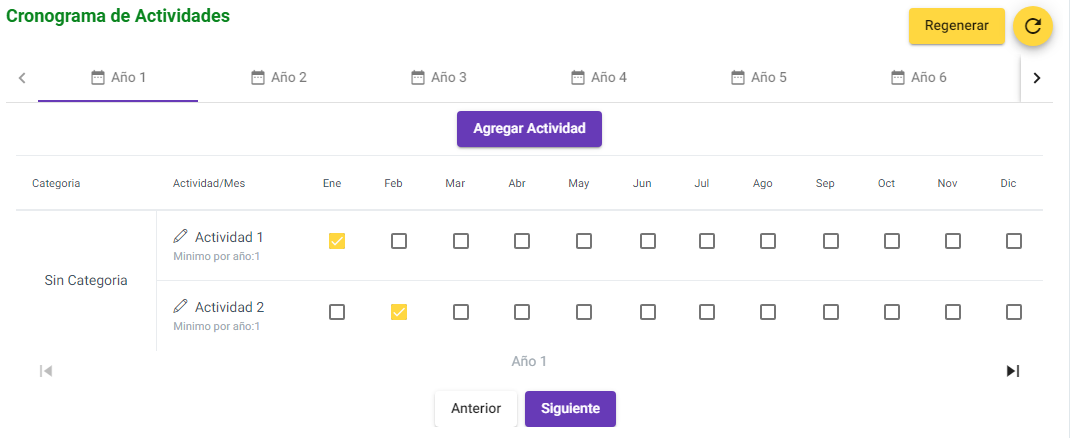Uncheck Feb checkbox for Actividad 2

pyautogui.click(x=399, y=312)
